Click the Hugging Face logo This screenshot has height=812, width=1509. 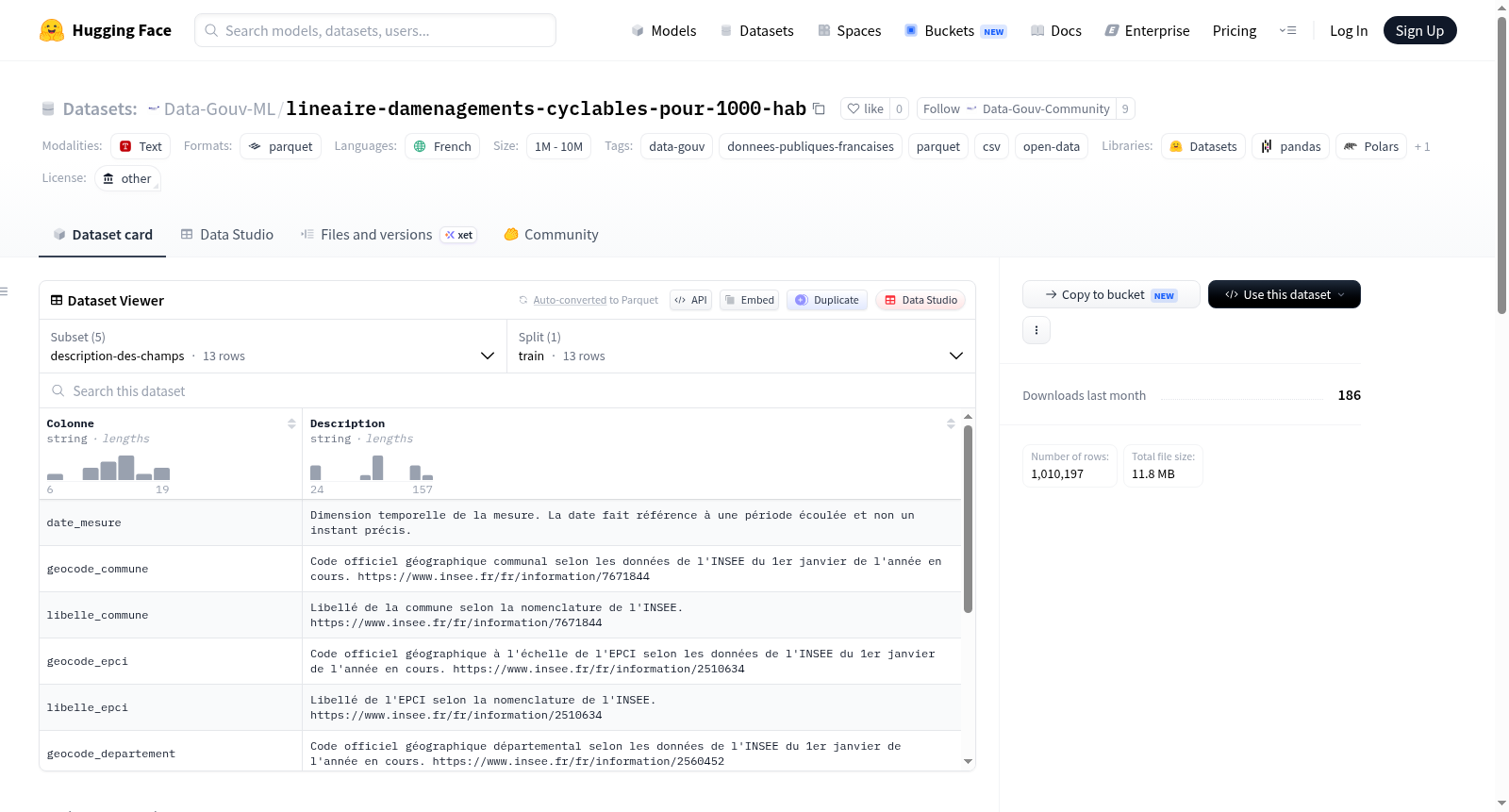106,30
